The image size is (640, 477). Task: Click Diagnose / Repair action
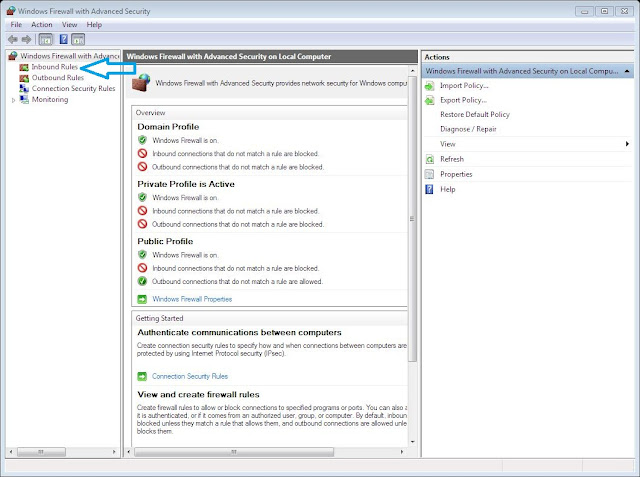(x=468, y=129)
